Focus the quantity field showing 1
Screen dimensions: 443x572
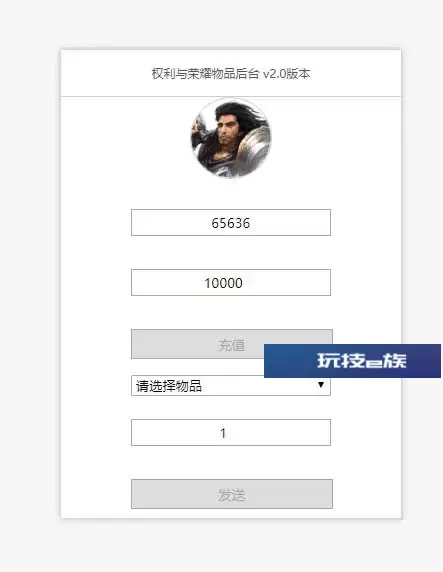pyautogui.click(x=231, y=432)
